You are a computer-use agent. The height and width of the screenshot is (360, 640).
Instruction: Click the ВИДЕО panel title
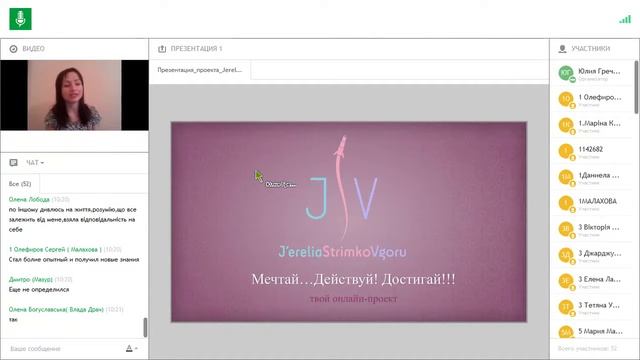tap(33, 49)
